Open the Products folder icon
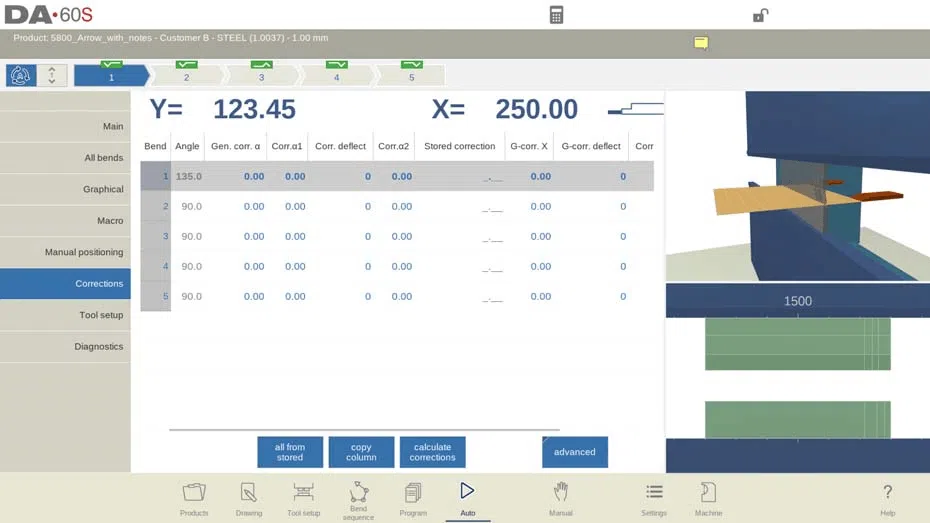This screenshot has height=523, width=930. pos(194,499)
